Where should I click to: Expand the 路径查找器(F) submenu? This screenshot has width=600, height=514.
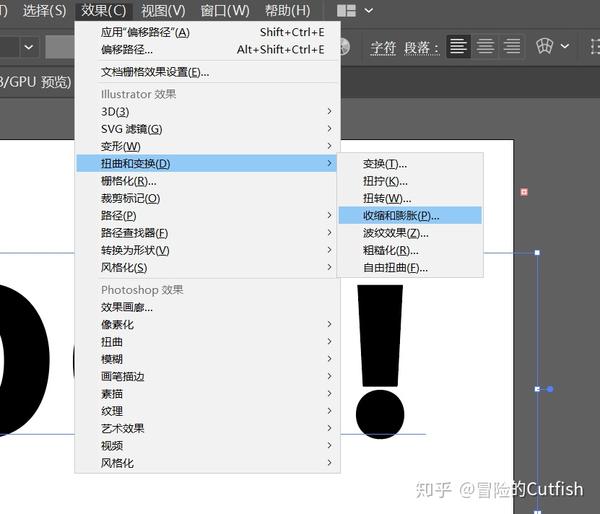pyautogui.click(x=208, y=233)
